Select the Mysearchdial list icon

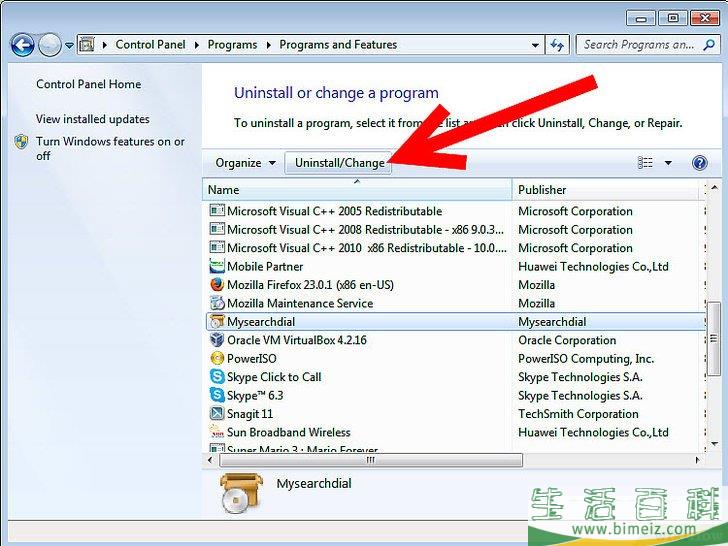pyautogui.click(x=217, y=321)
